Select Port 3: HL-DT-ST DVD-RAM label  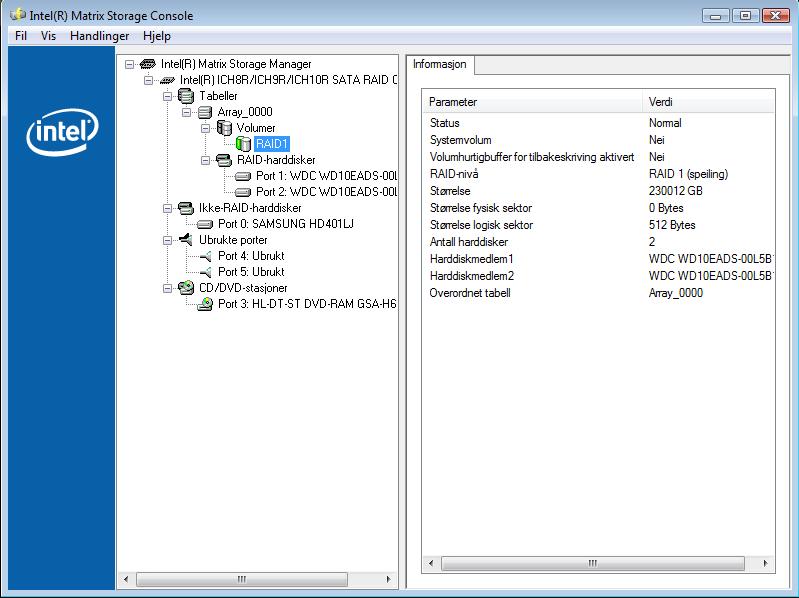click(307, 304)
